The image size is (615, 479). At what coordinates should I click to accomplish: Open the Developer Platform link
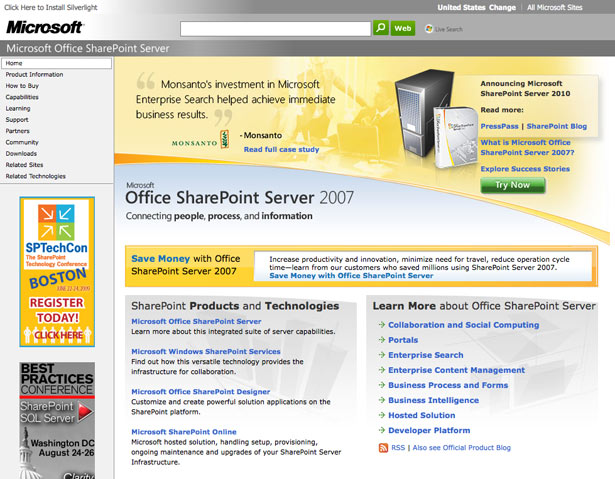[429, 431]
